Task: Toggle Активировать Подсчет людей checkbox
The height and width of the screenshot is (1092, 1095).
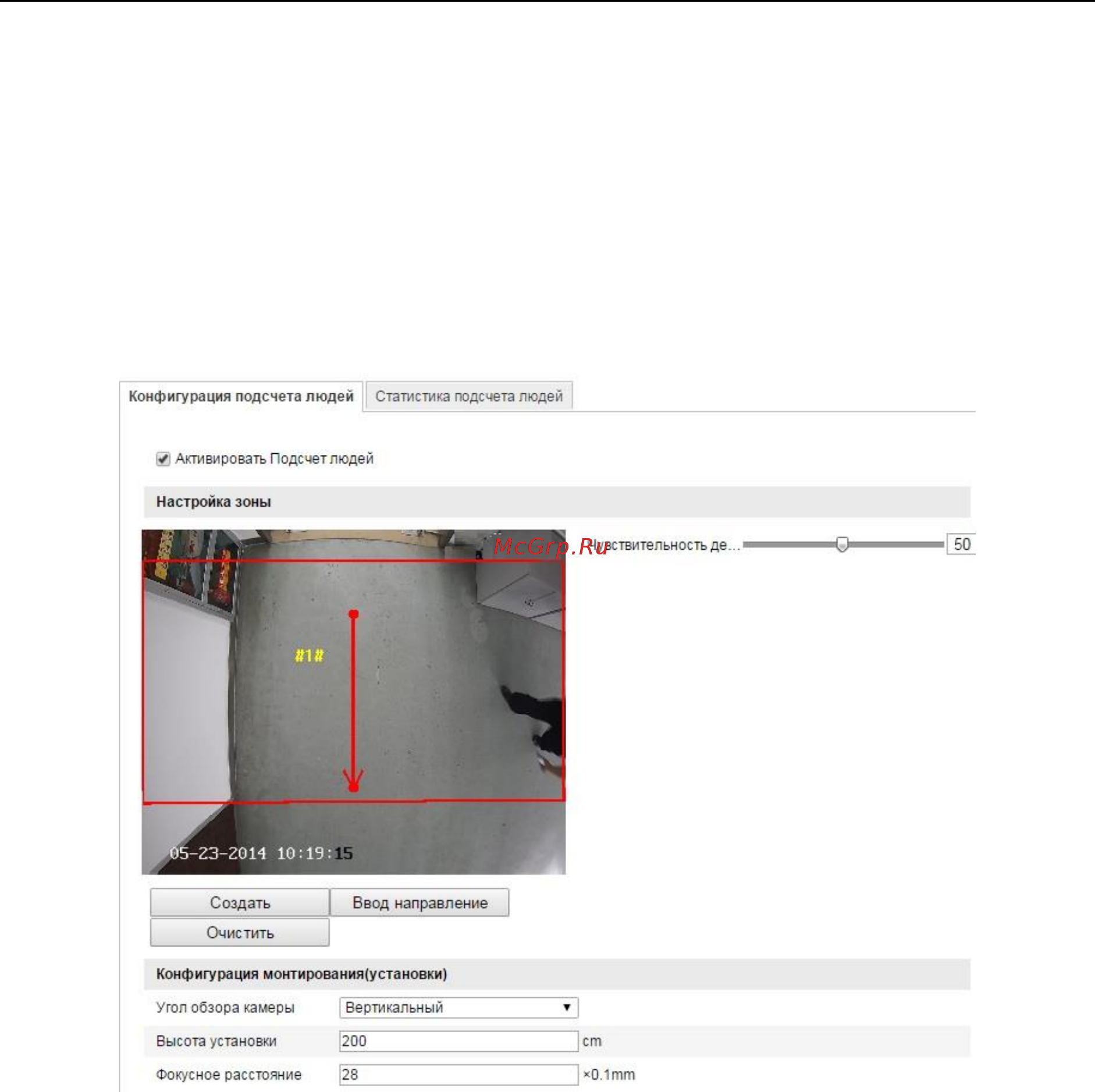Action: pyautogui.click(x=163, y=459)
